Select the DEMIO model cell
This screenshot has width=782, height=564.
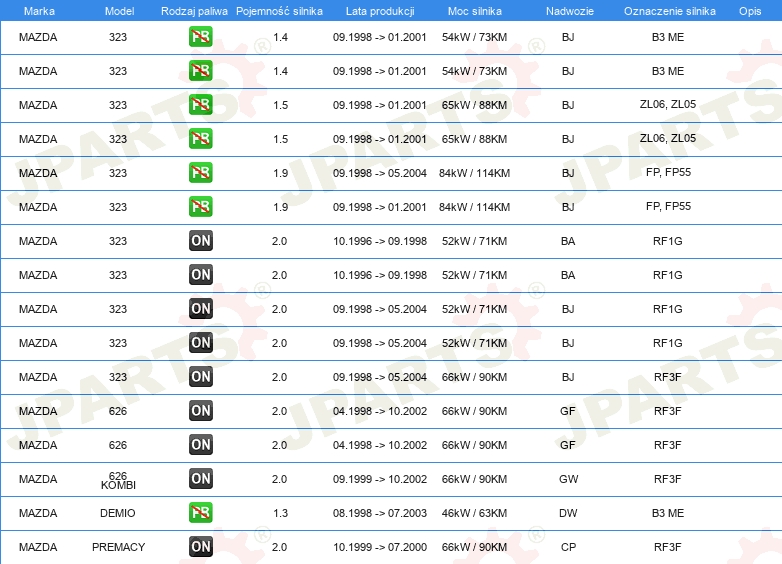pyautogui.click(x=118, y=513)
